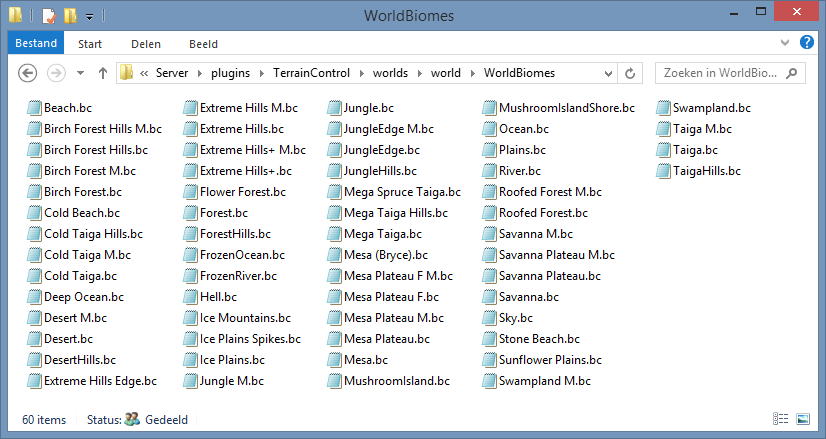The image size is (826, 439).
Task: Switch to the Beeld ribbon tab
Action: (203, 44)
